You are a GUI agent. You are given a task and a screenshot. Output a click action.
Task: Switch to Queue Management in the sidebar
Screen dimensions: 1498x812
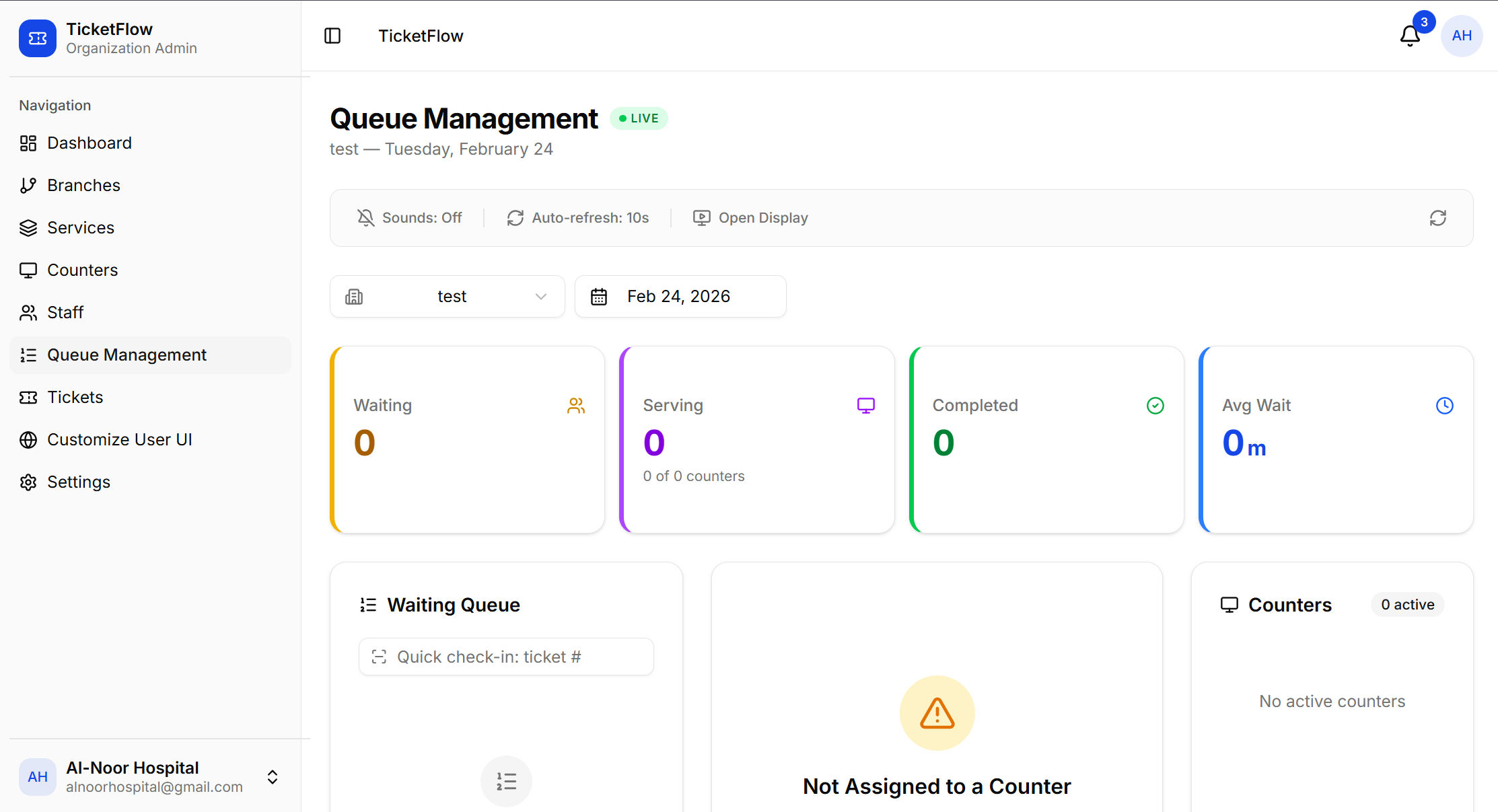pyautogui.click(x=127, y=355)
